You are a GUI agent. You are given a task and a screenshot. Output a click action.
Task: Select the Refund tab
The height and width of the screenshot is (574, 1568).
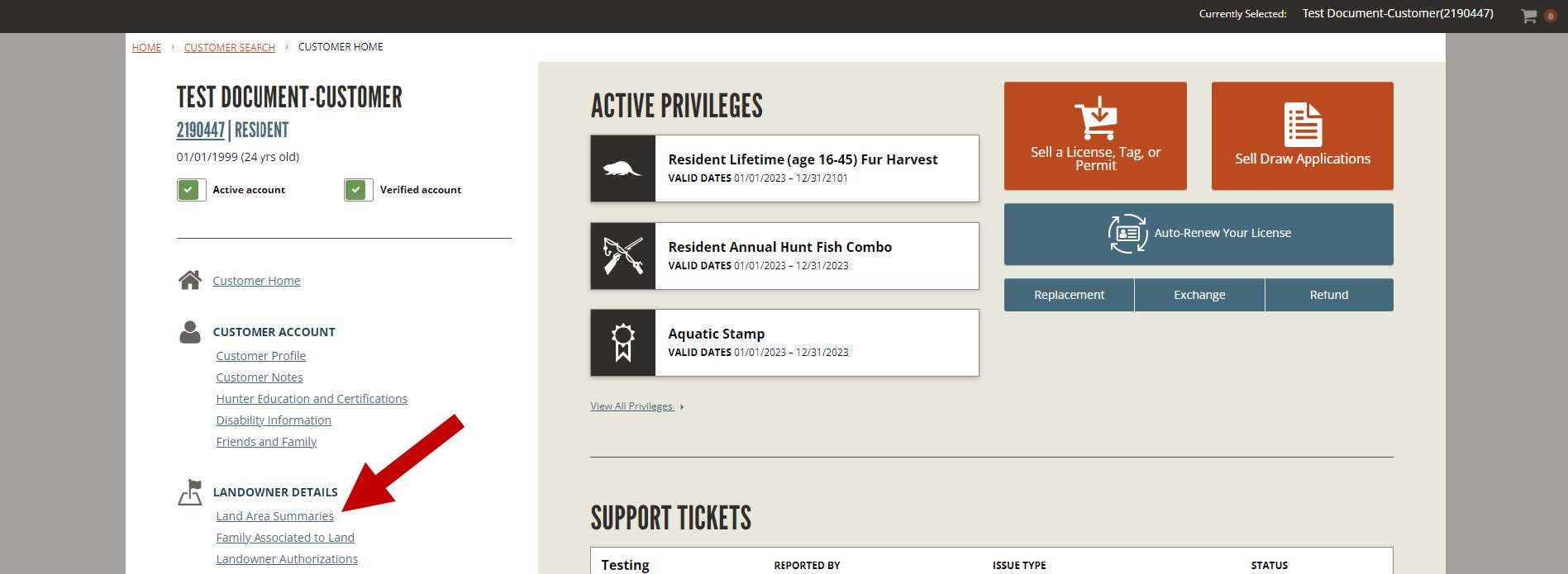point(1329,295)
